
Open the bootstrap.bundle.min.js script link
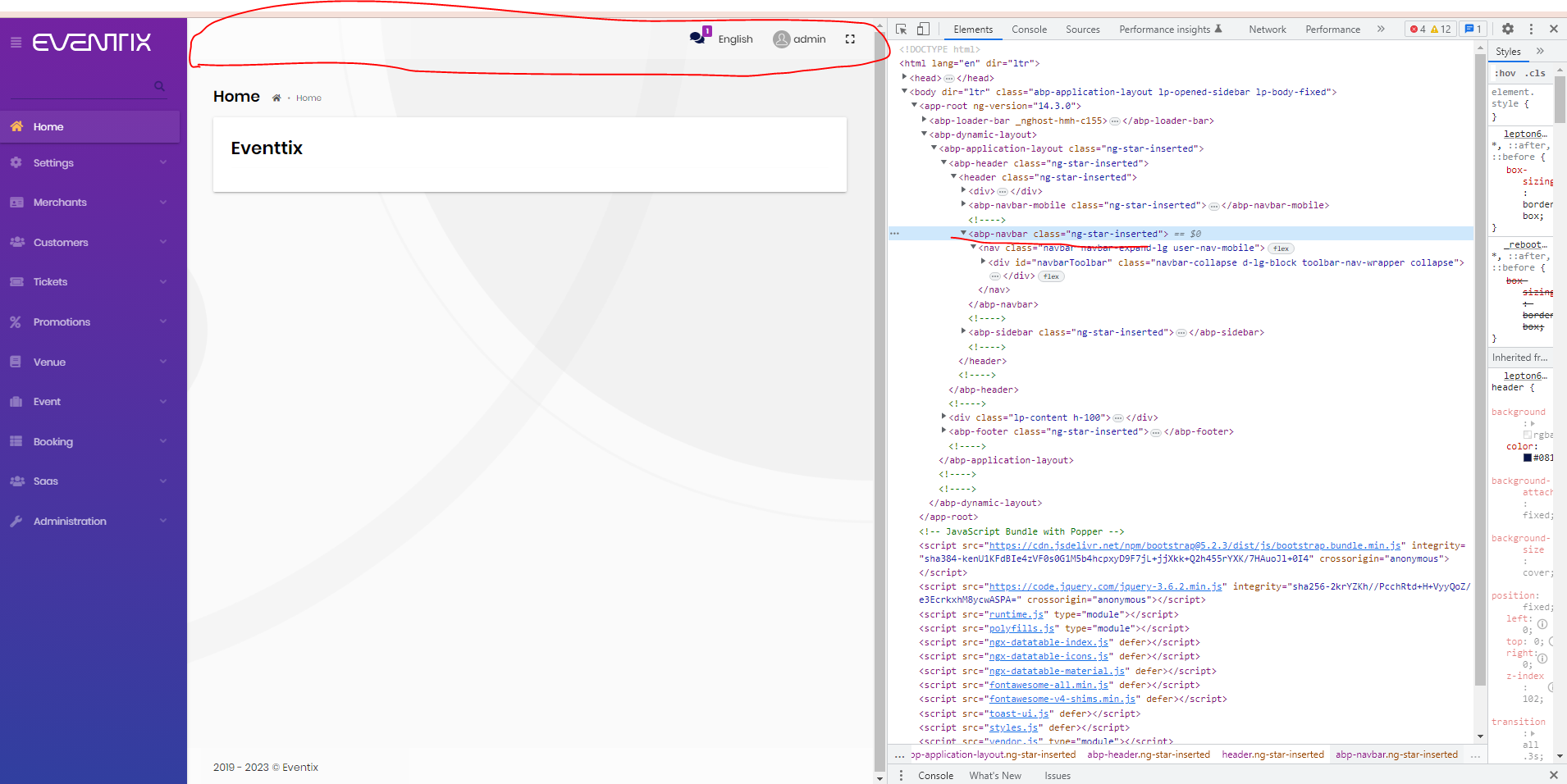click(1195, 545)
